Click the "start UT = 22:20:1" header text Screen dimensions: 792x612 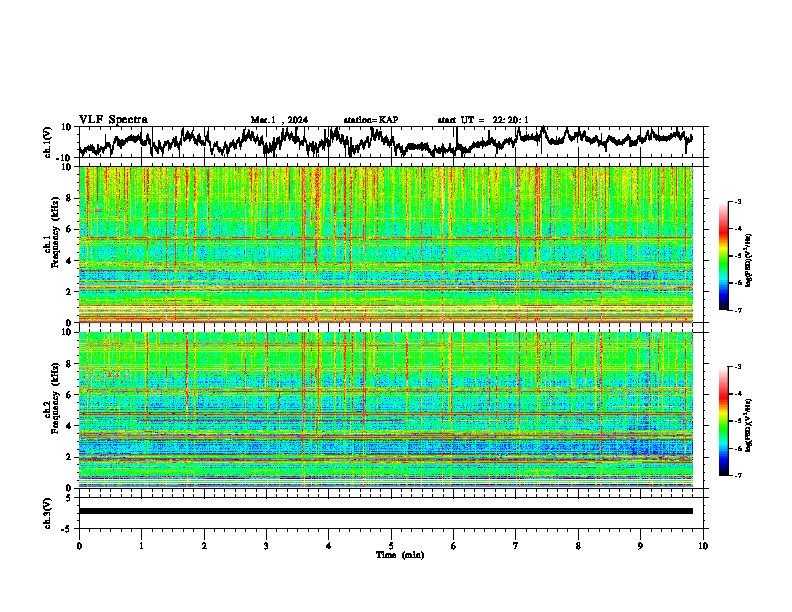tap(483, 120)
